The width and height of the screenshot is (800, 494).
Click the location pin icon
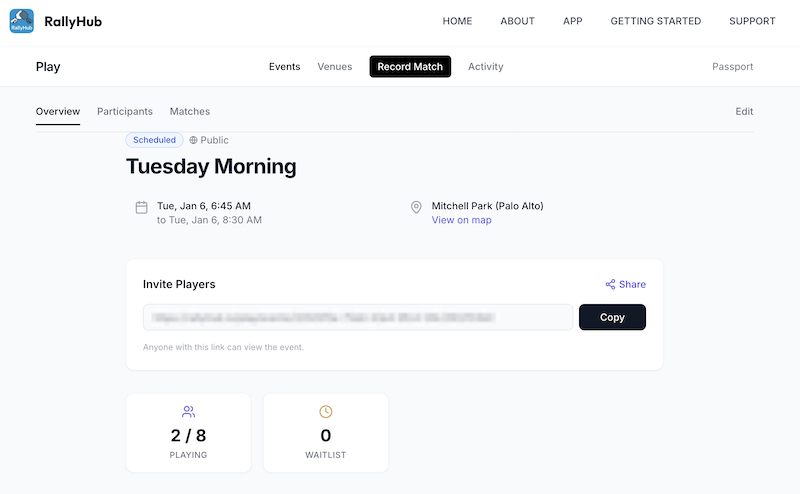point(416,207)
